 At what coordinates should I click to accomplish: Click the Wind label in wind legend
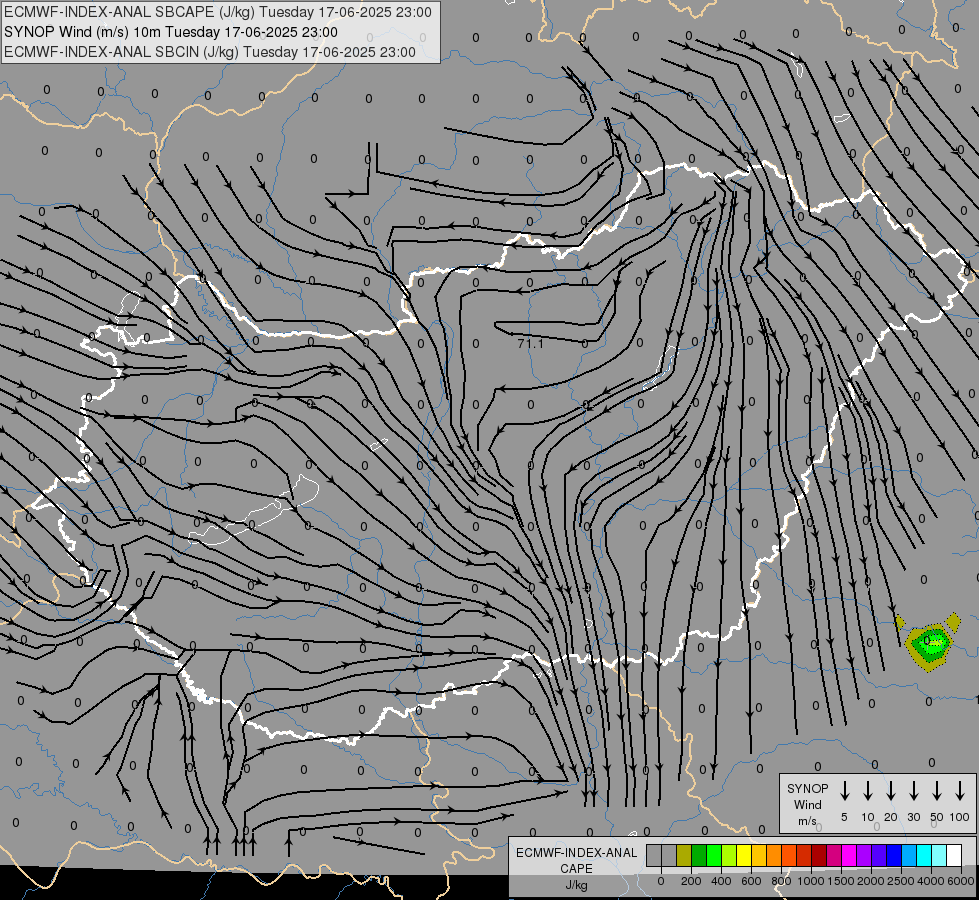click(807, 804)
